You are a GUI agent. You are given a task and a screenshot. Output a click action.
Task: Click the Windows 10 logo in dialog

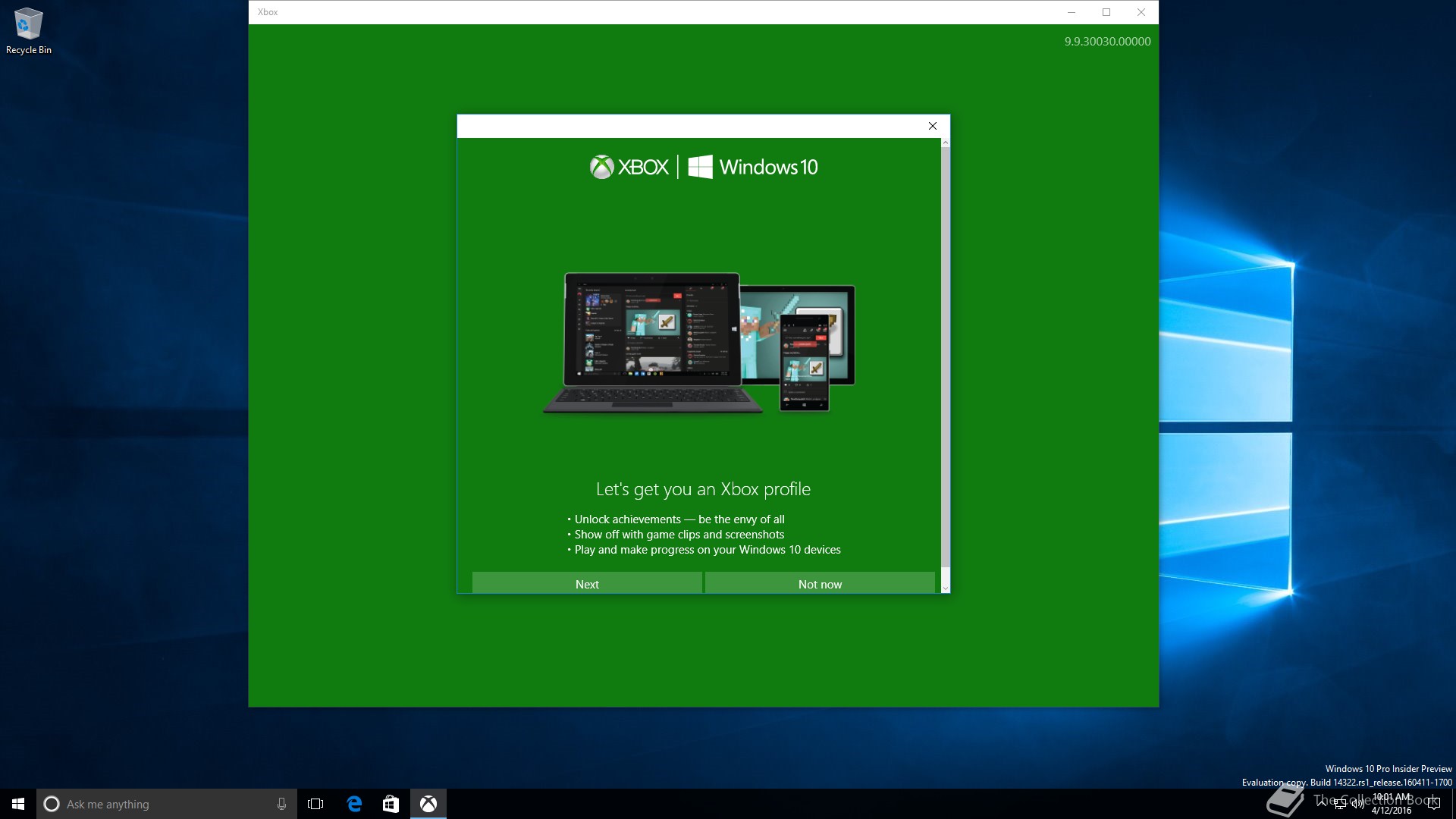753,167
